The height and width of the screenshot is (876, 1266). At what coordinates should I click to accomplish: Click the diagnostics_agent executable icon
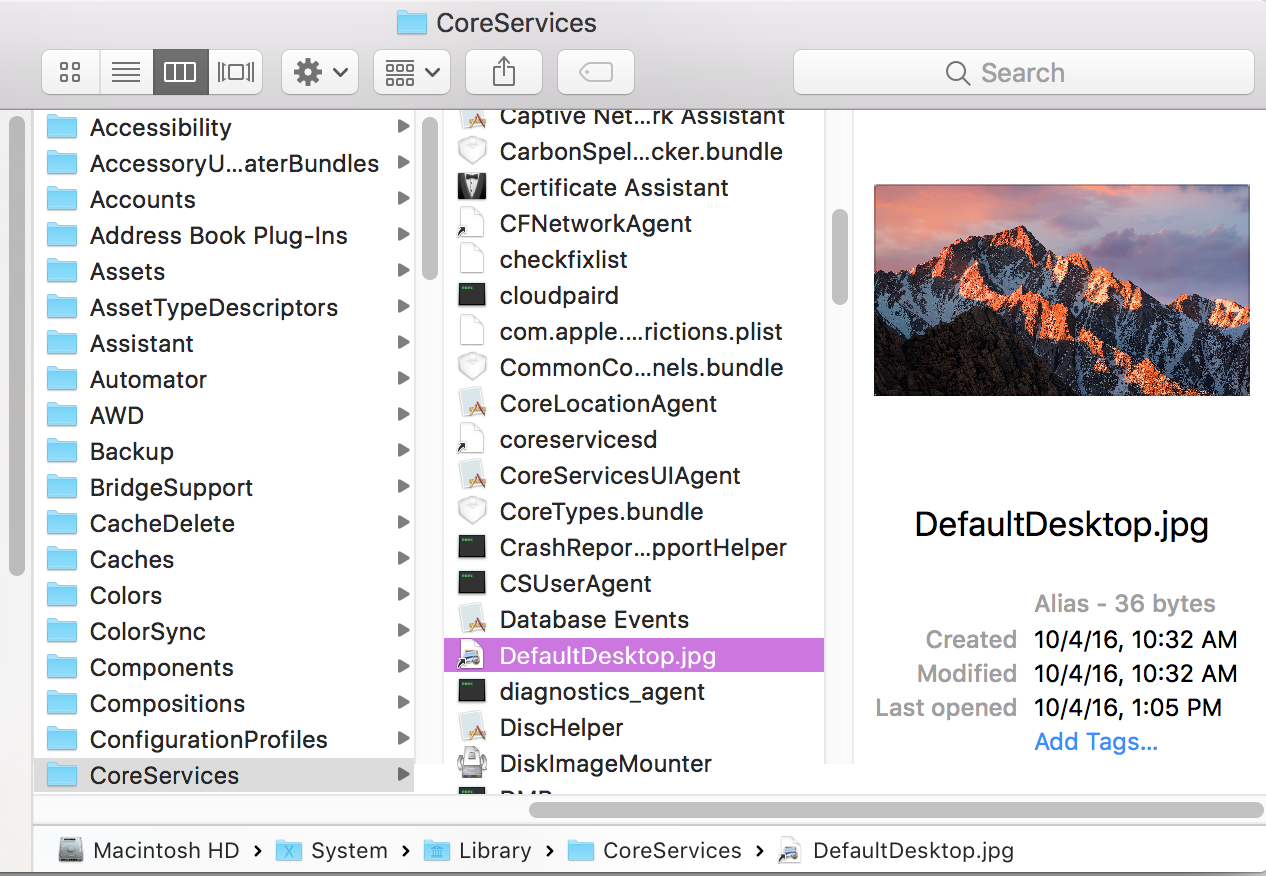click(471, 691)
